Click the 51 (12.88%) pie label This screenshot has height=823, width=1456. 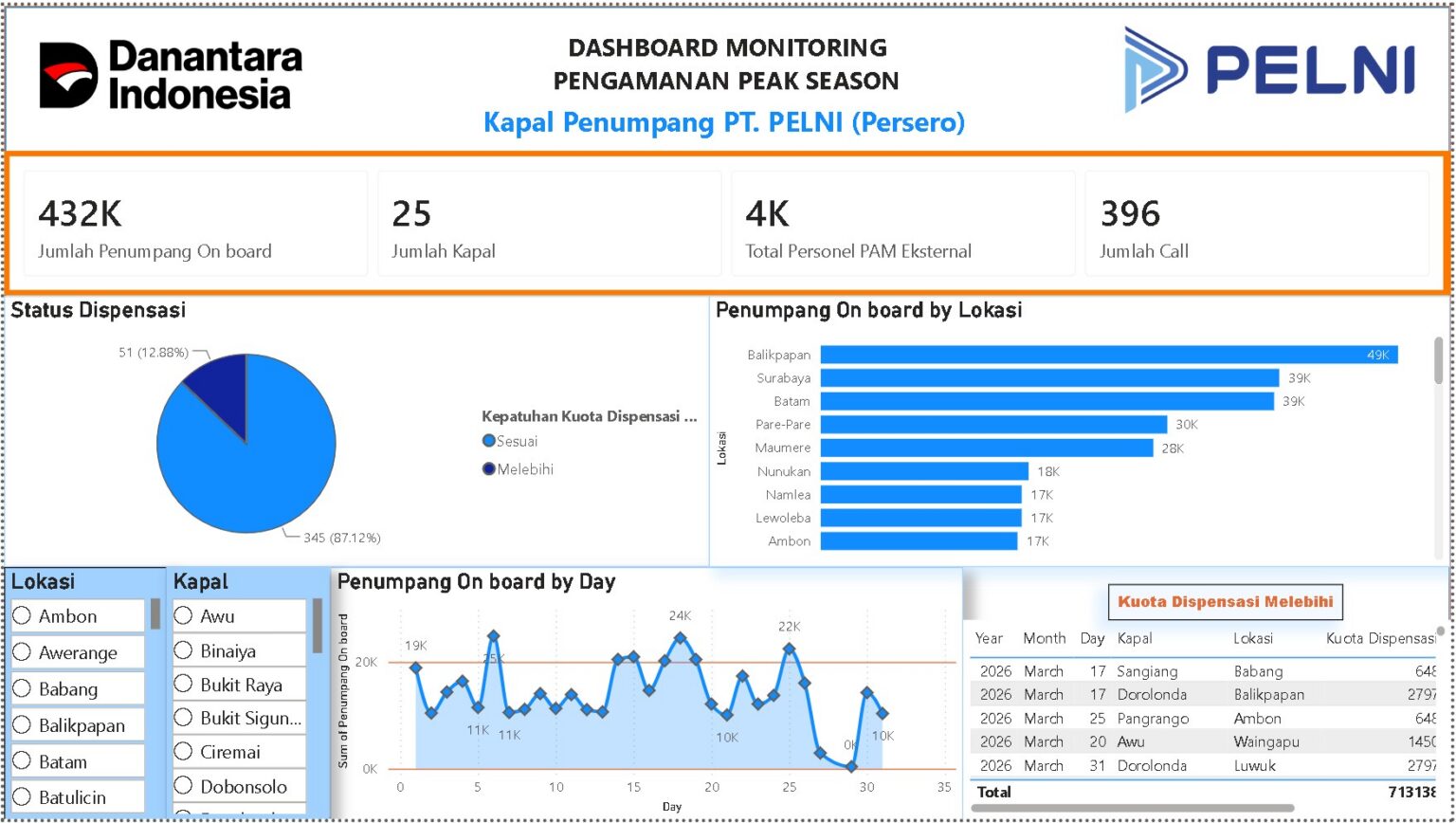(154, 353)
